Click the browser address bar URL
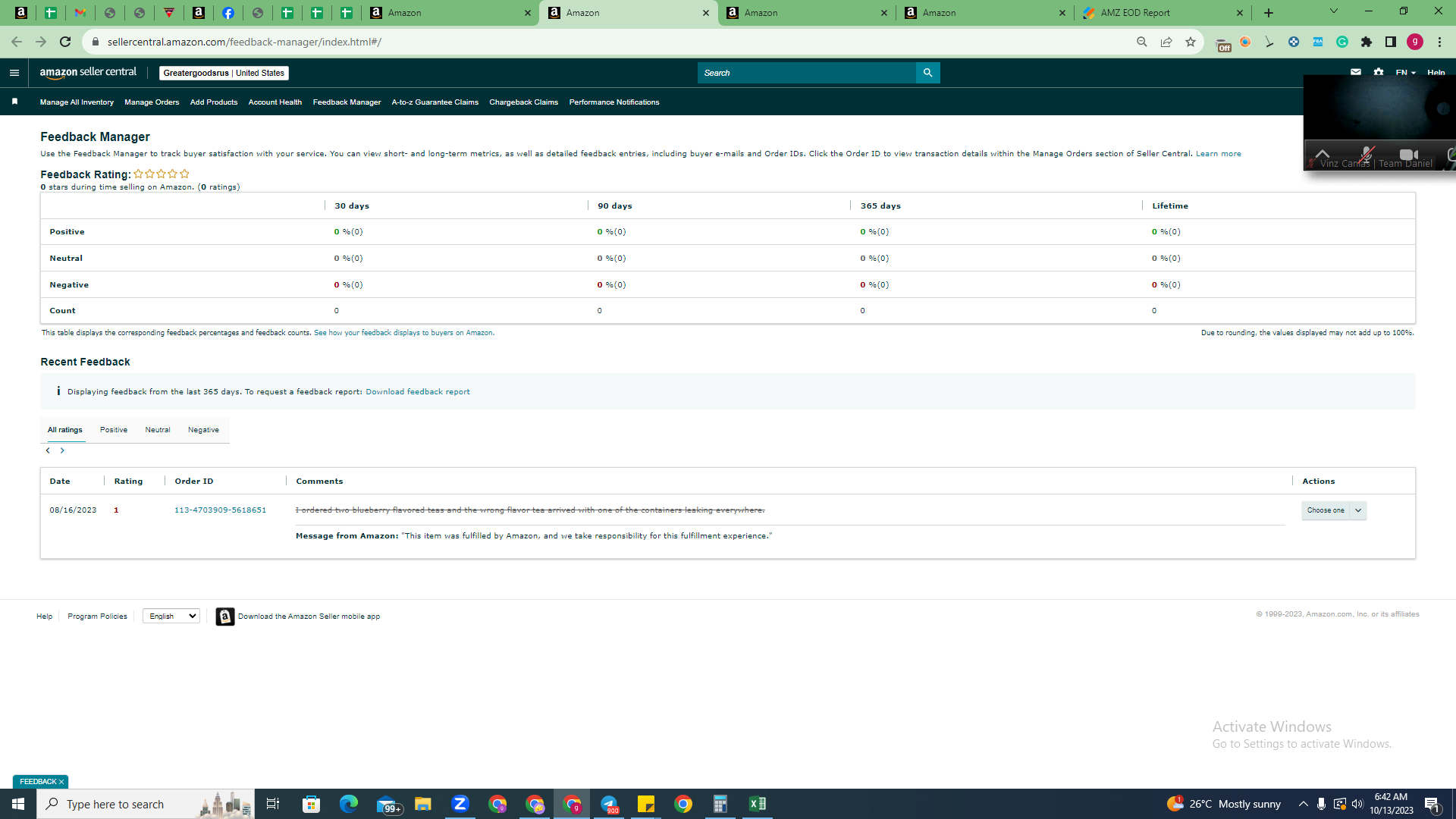This screenshot has height=819, width=1456. [244, 42]
